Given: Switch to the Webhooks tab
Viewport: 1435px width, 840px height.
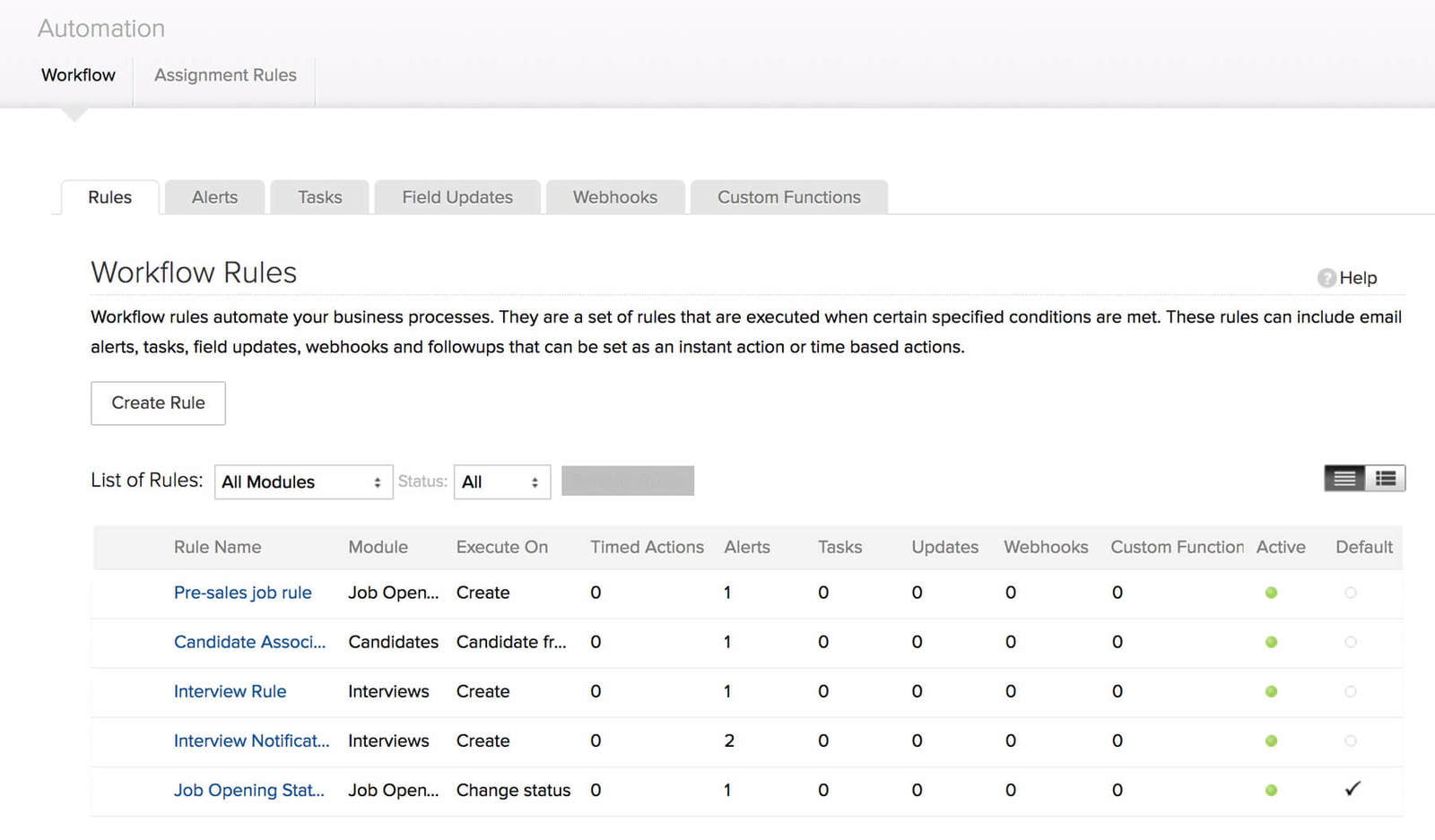Looking at the screenshot, I should [x=615, y=197].
